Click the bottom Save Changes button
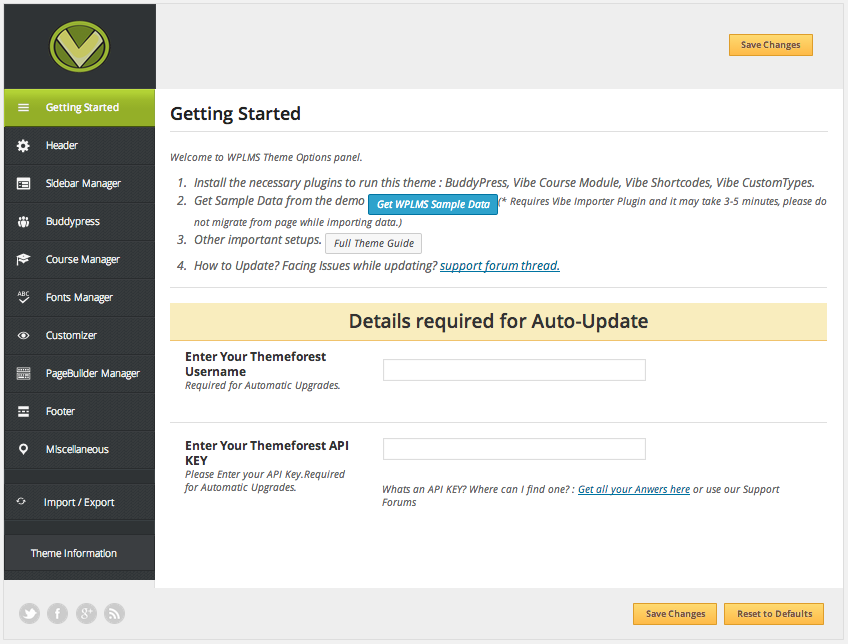Viewport: 848px width, 644px height. 675,614
